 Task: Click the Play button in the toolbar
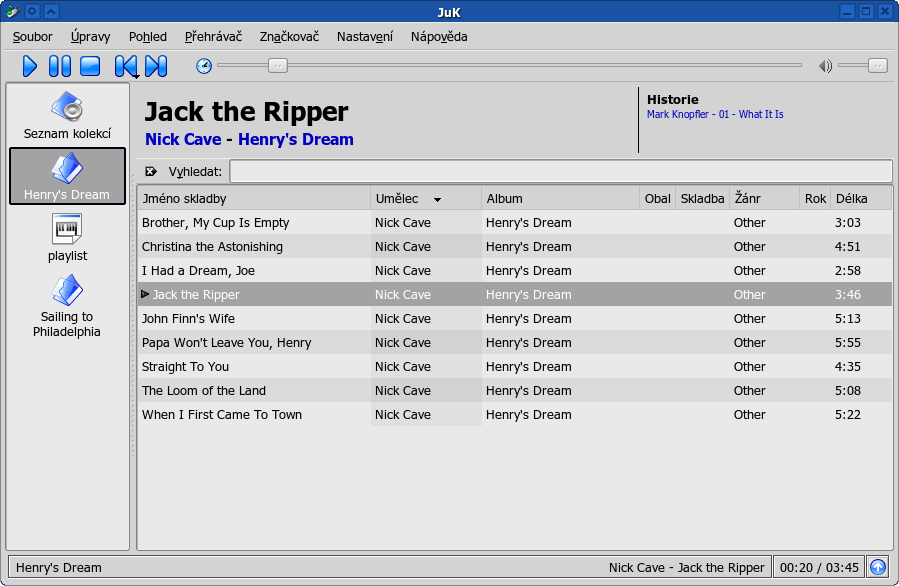(30, 66)
